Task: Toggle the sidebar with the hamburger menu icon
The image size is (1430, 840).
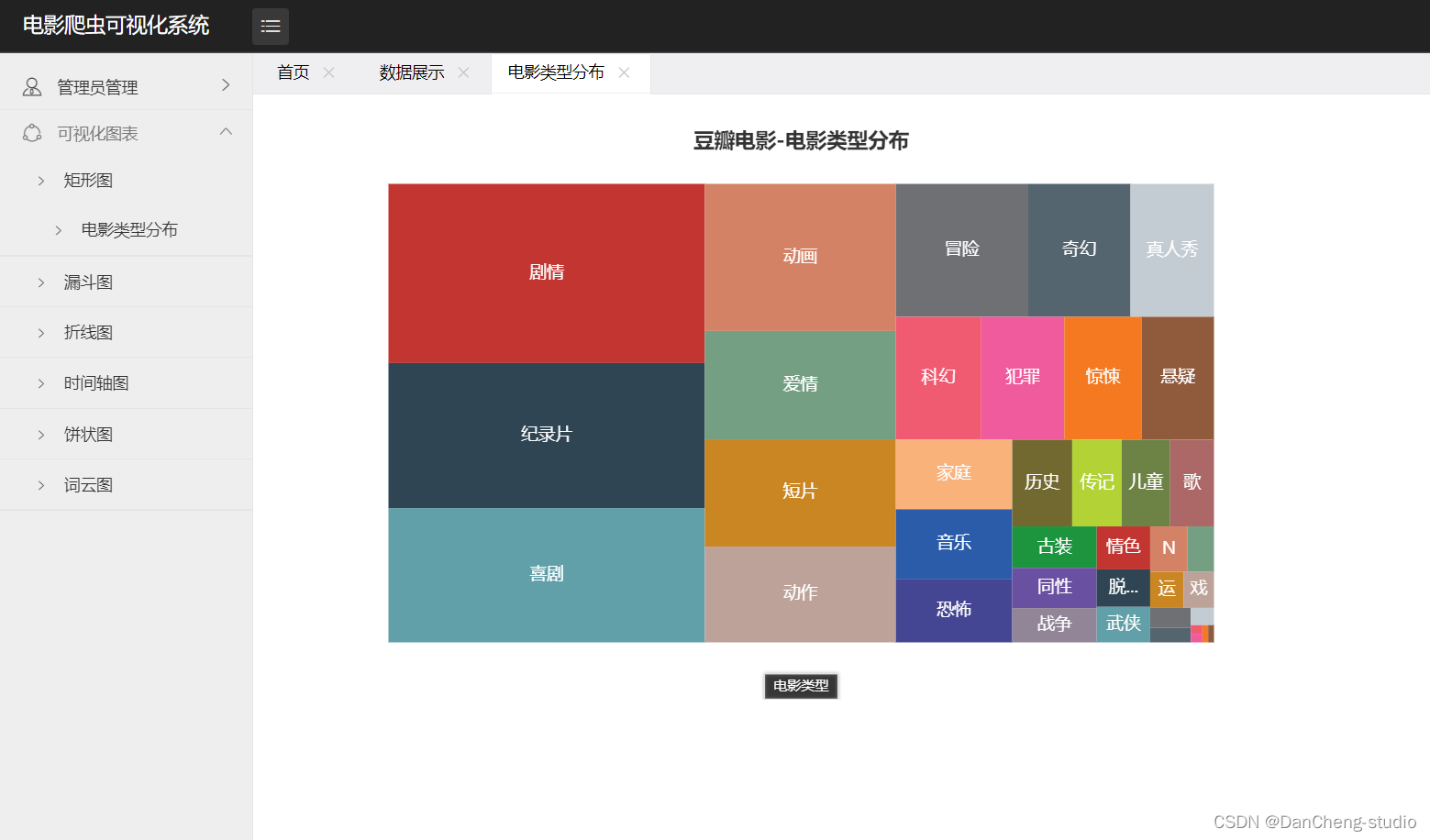Action: [271, 27]
